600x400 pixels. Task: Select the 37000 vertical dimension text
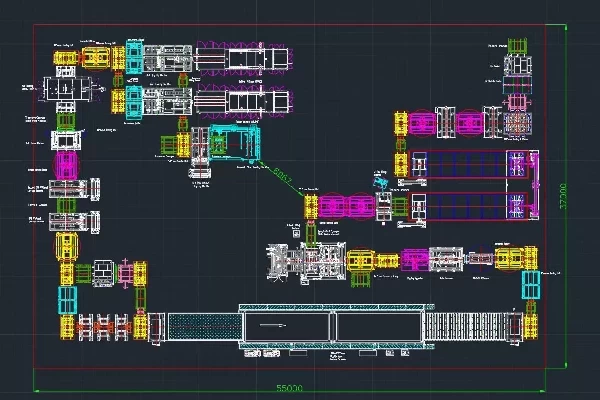click(x=563, y=196)
